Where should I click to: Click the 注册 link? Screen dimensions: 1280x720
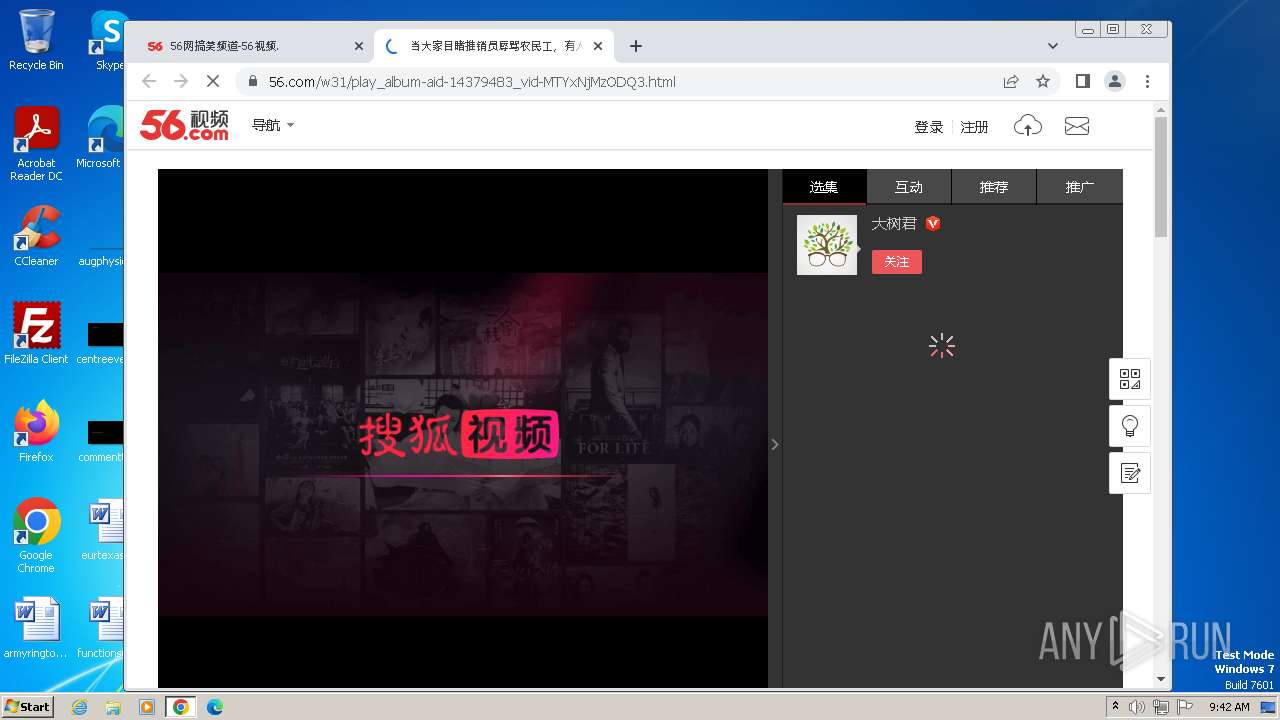point(974,127)
